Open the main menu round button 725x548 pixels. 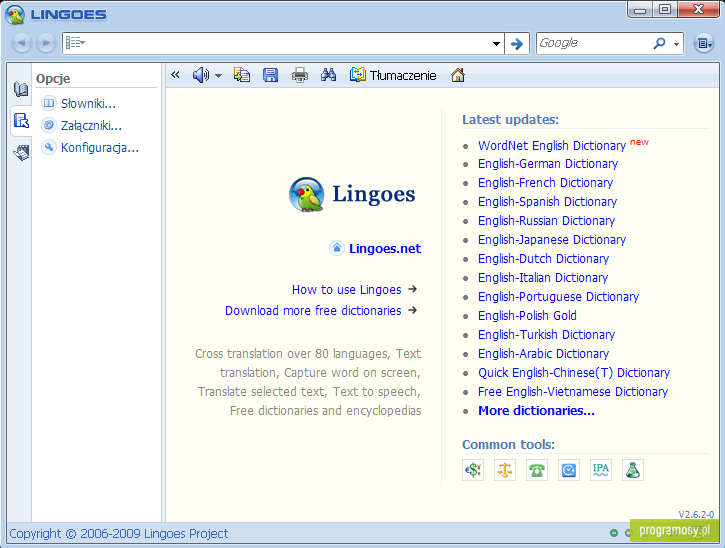coord(704,43)
